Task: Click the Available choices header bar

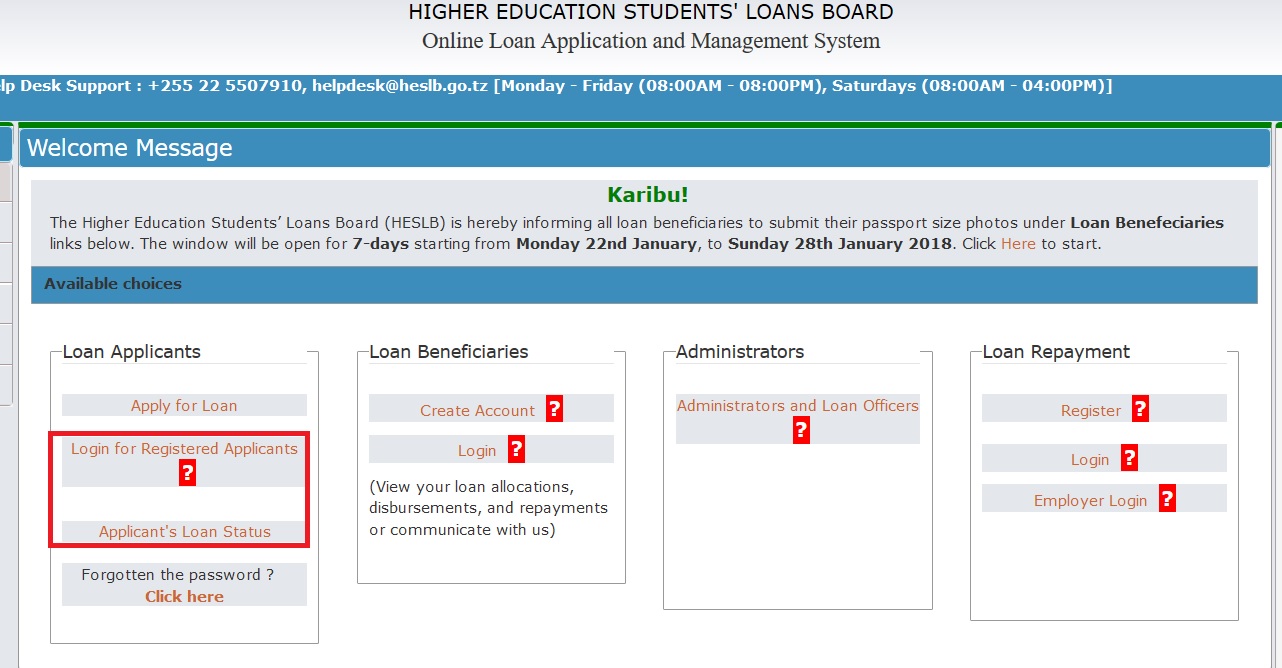Action: coord(643,284)
